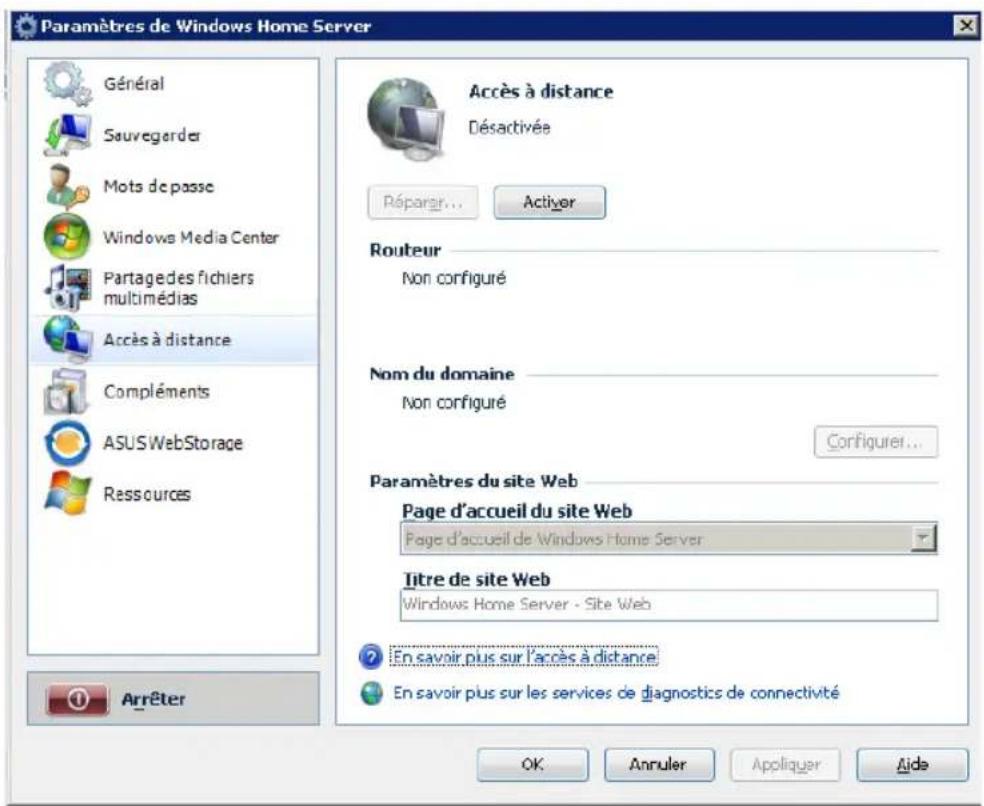Click the globe icon beside connectivity diagnostics link

click(372, 693)
